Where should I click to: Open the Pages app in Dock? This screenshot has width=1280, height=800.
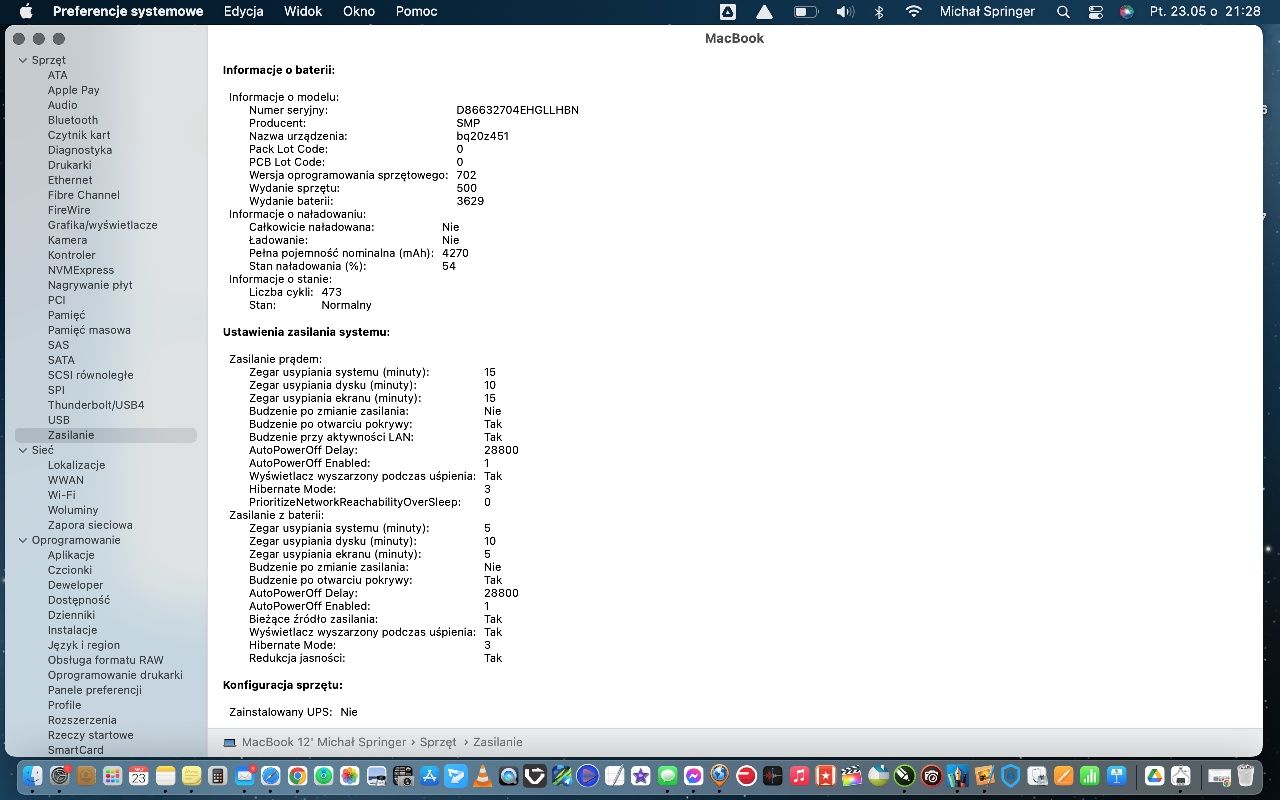tap(1063, 776)
